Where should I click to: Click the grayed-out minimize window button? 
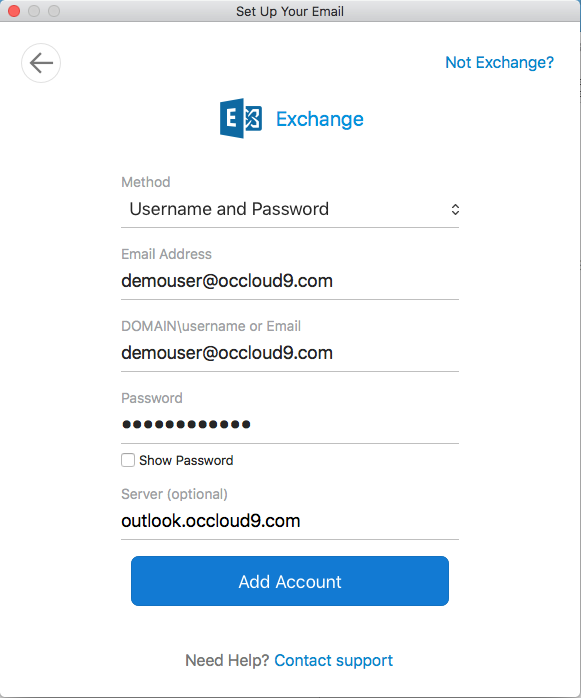pyautogui.click(x=34, y=11)
